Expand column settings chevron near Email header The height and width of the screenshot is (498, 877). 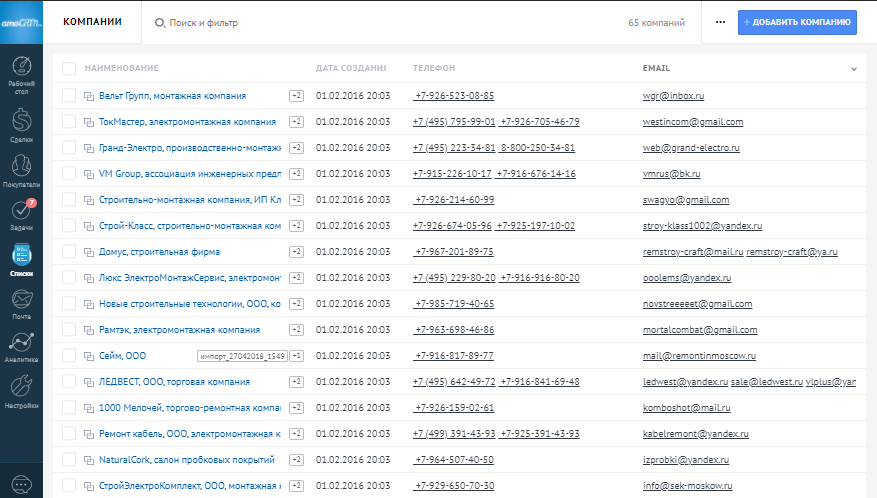(853, 69)
